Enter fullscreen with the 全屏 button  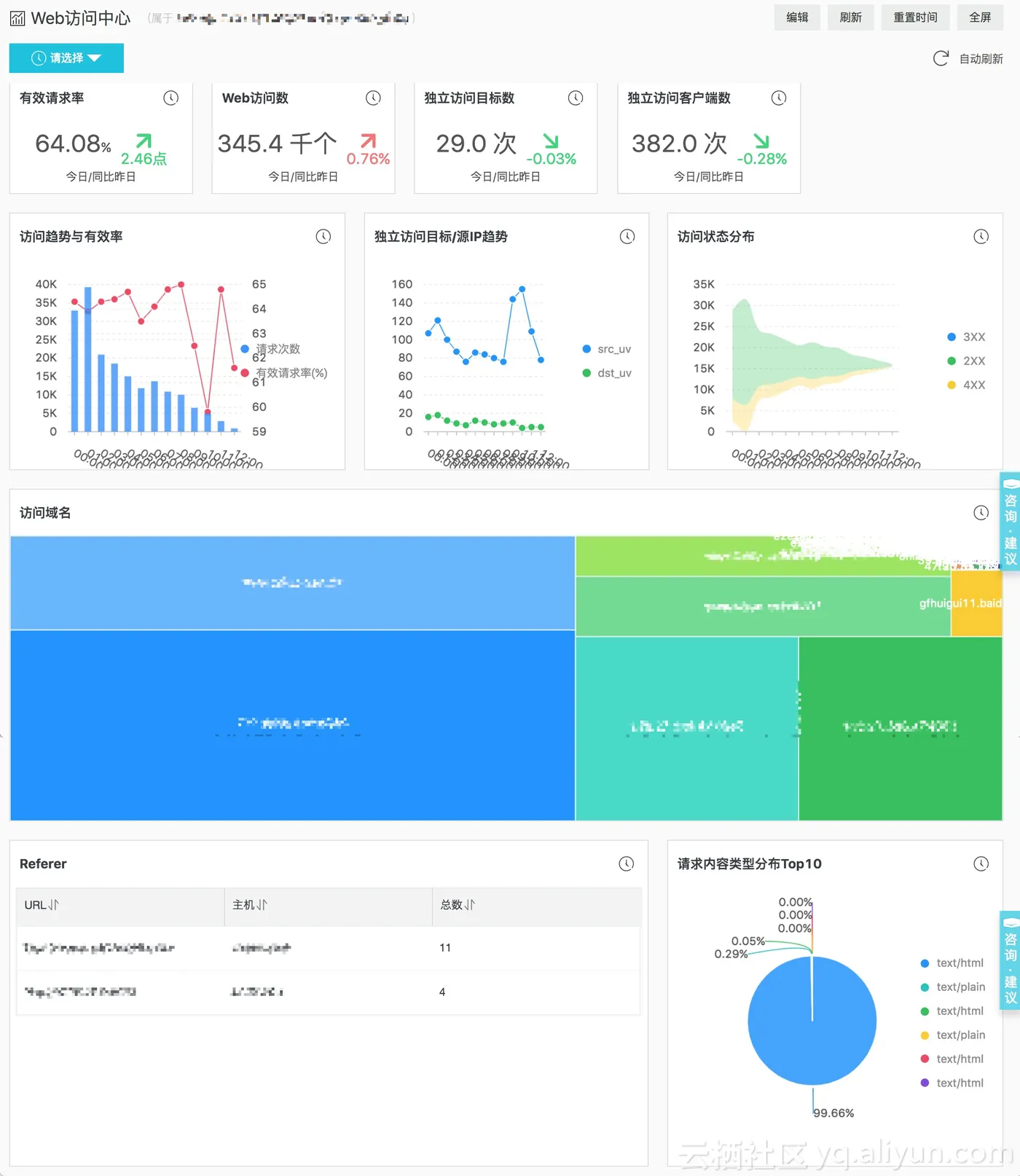[980, 17]
